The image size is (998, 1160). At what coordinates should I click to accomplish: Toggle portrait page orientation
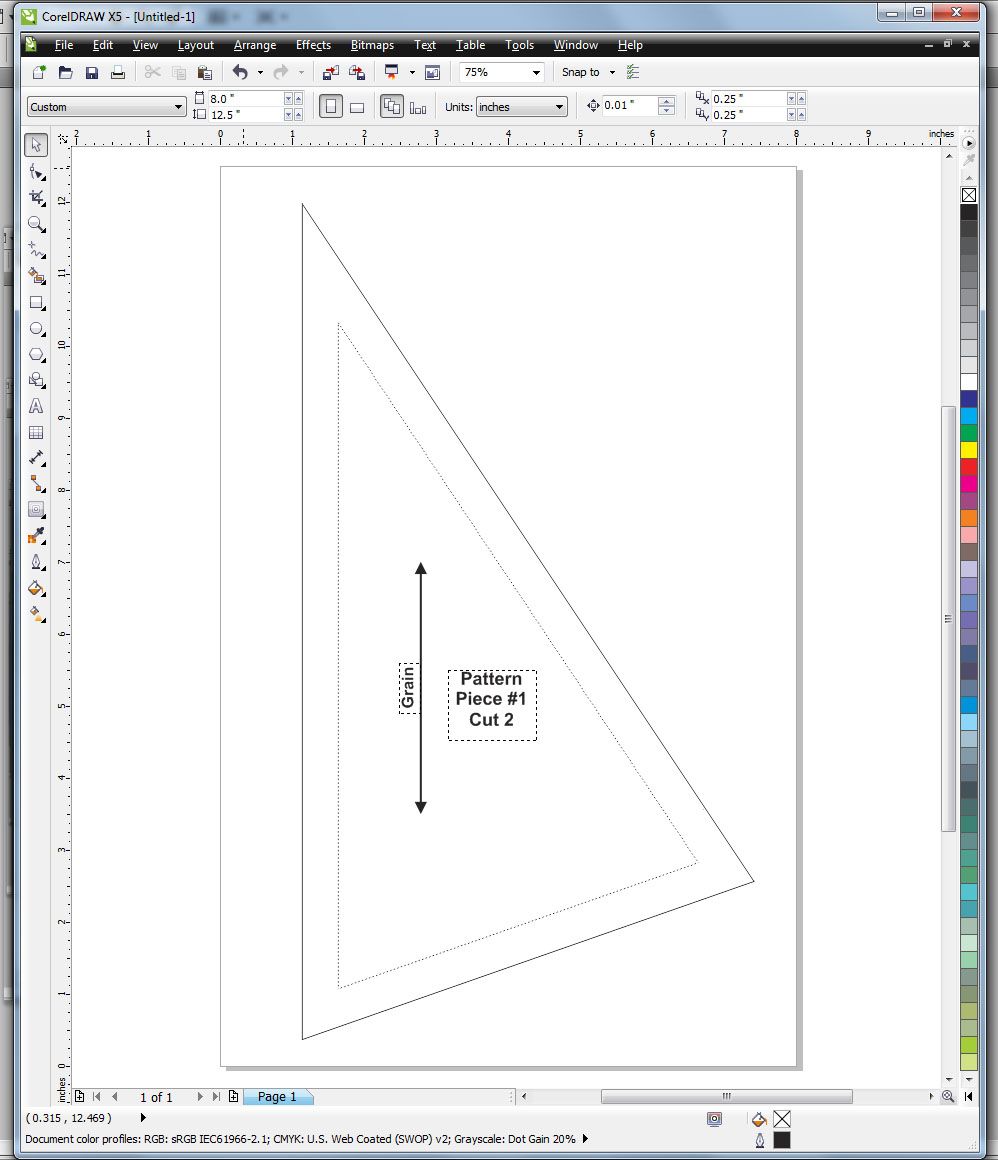pos(330,105)
